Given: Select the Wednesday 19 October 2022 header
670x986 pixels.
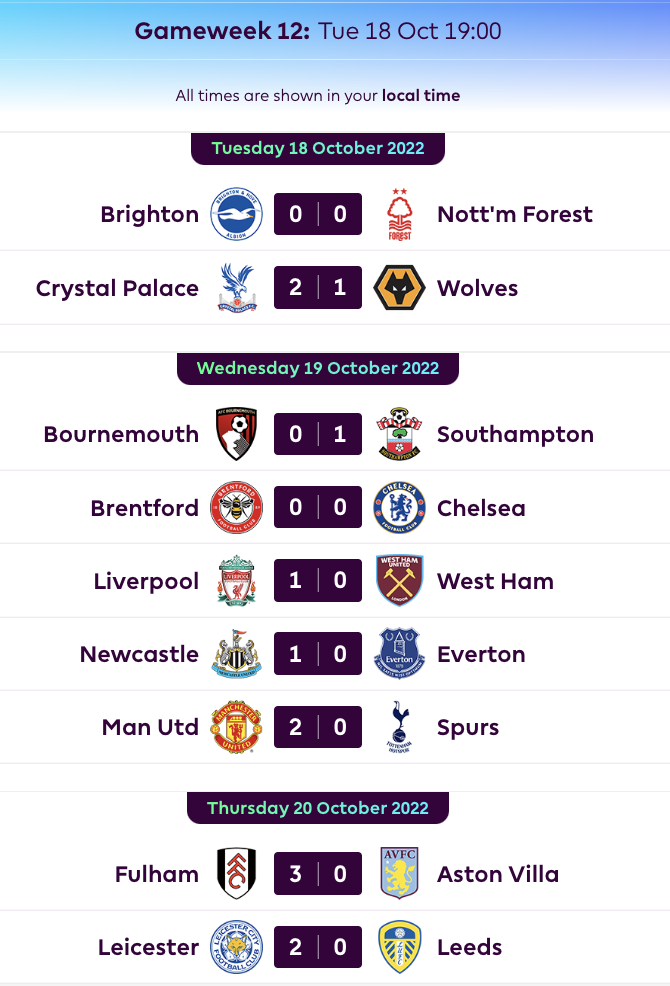Looking at the screenshot, I should click(x=317, y=368).
